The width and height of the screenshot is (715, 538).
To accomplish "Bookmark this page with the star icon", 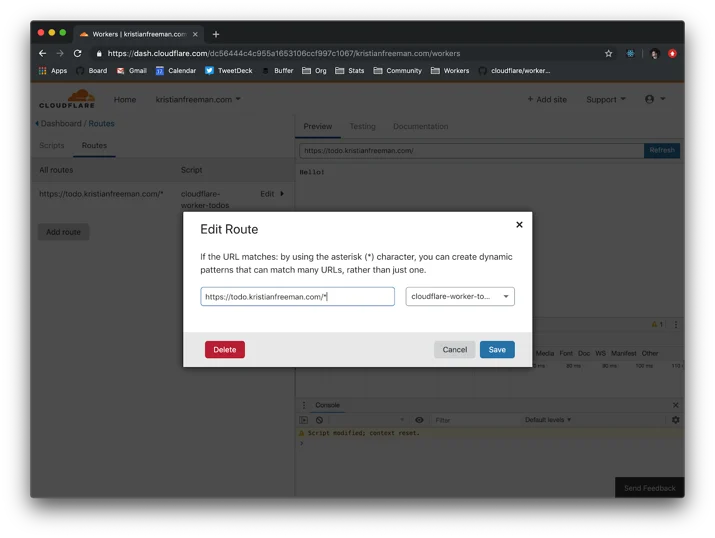I will [608, 53].
